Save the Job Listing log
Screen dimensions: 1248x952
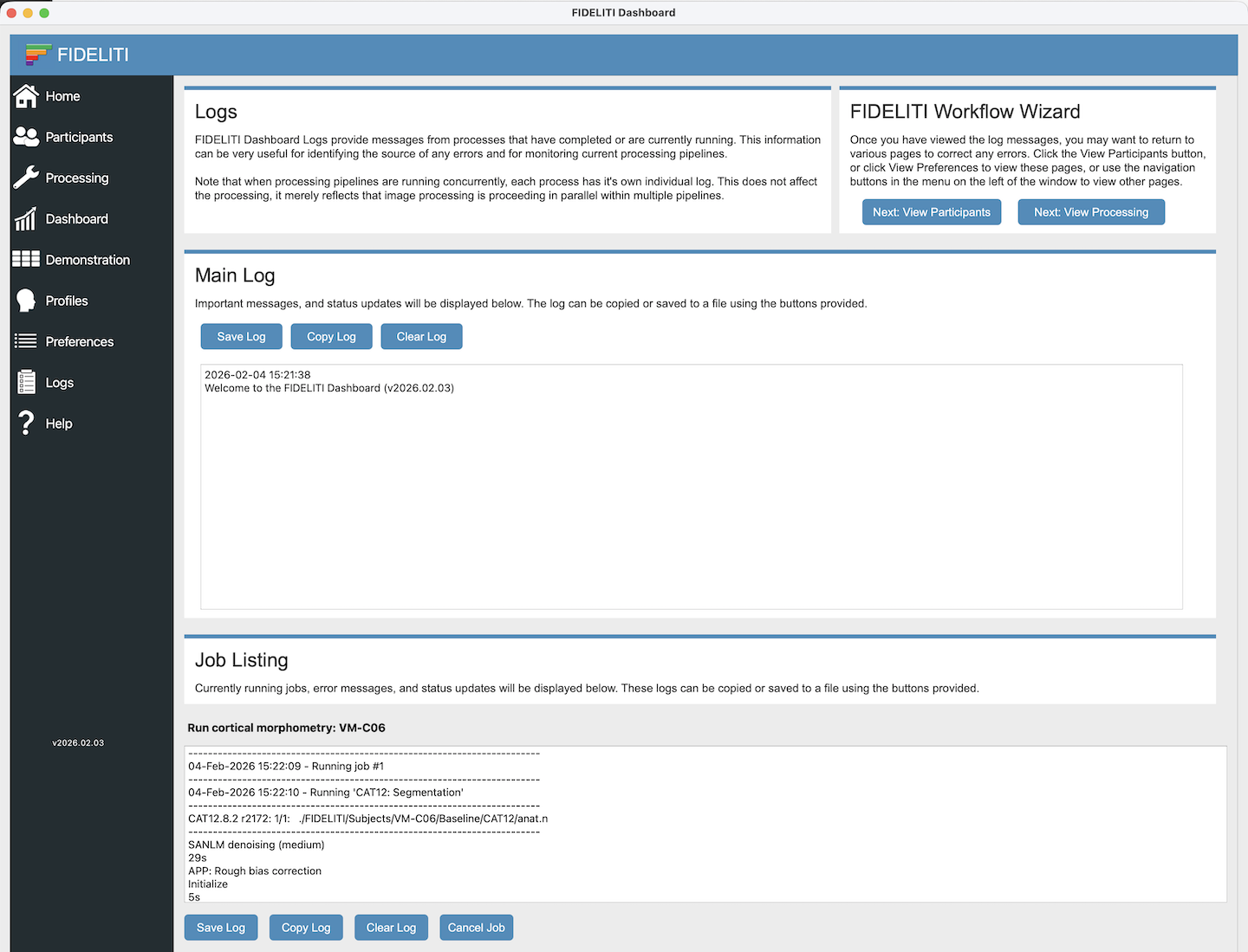pyautogui.click(x=221, y=928)
